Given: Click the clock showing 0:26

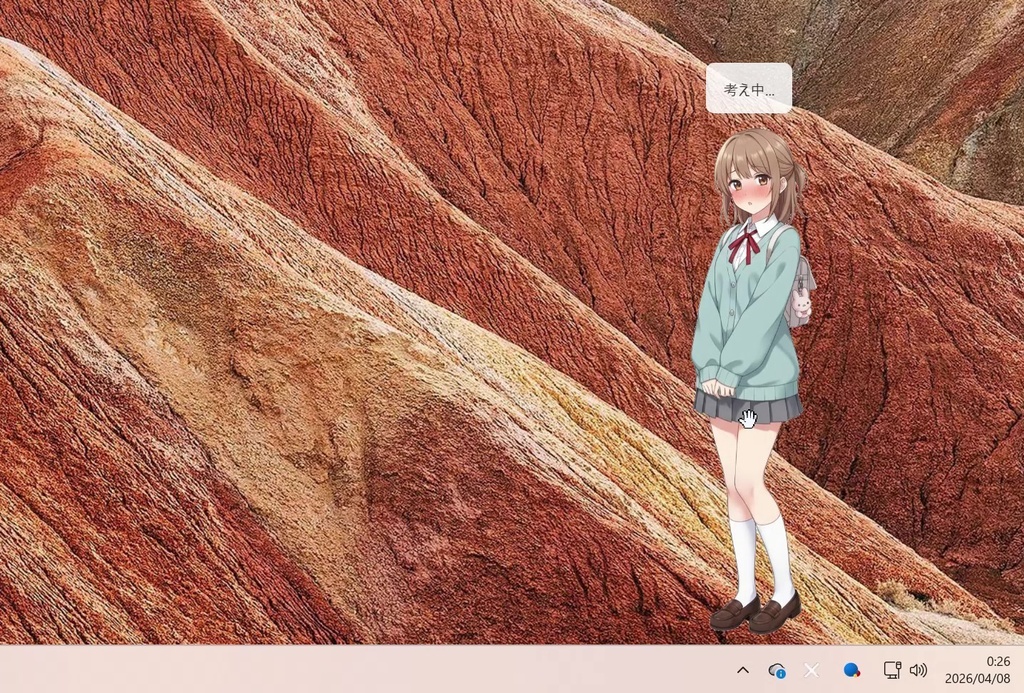Looking at the screenshot, I should click(x=995, y=661).
